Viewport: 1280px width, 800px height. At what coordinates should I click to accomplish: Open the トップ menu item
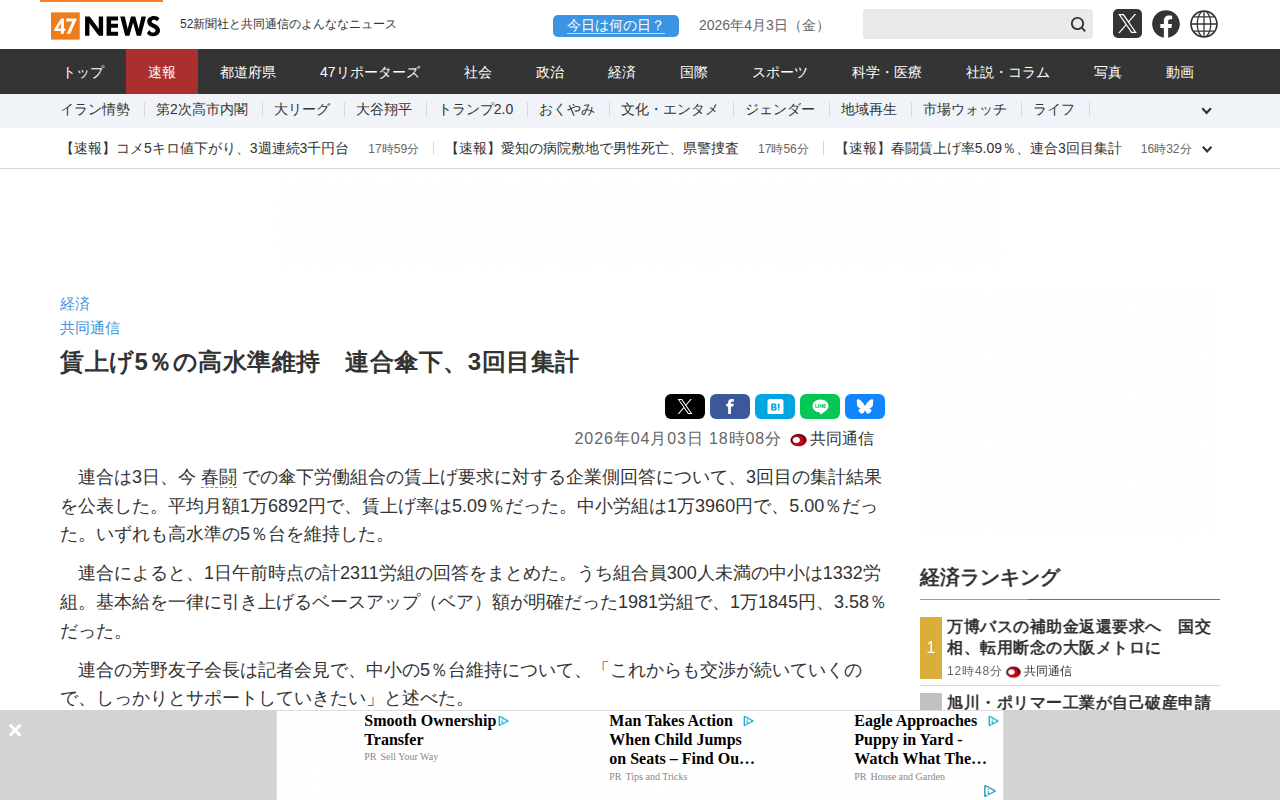(83, 72)
